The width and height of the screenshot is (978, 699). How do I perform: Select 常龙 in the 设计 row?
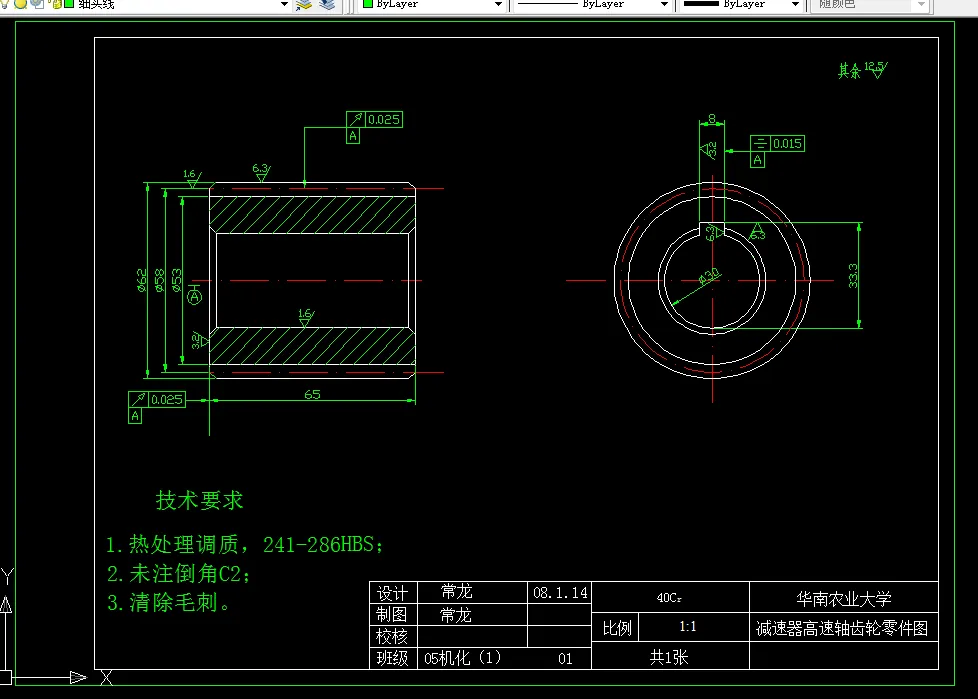click(457, 591)
